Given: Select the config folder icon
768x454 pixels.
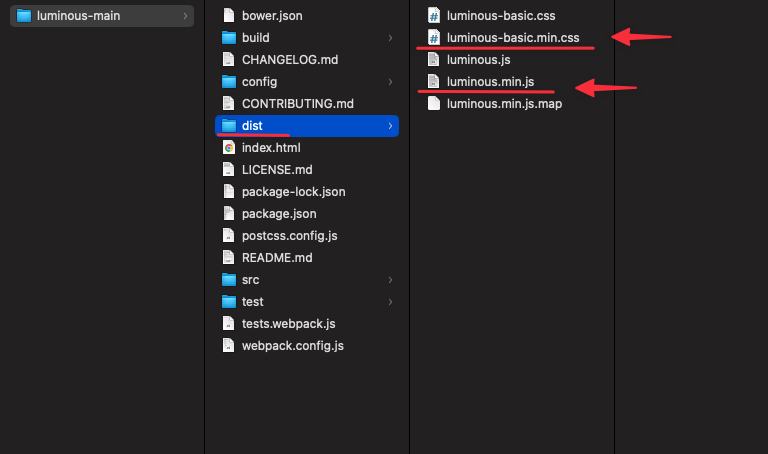Looking at the screenshot, I should point(229,82).
